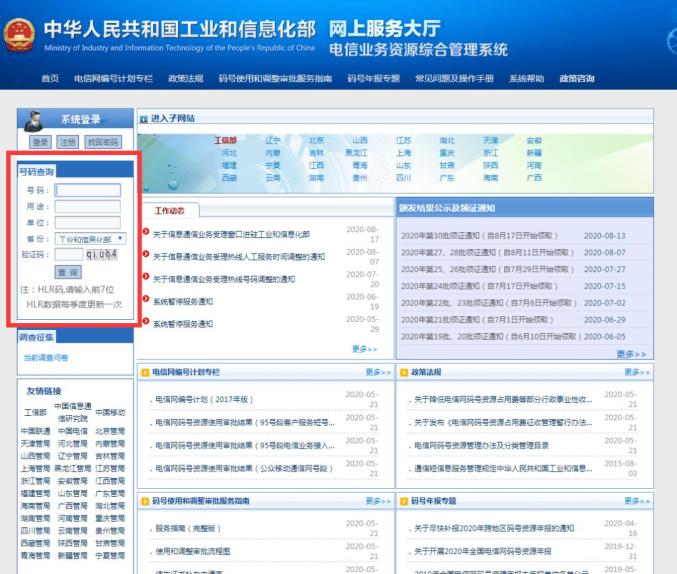The width and height of the screenshot is (677, 574).
Task: Open the 政策法规 navigation menu item
Action: (x=186, y=79)
